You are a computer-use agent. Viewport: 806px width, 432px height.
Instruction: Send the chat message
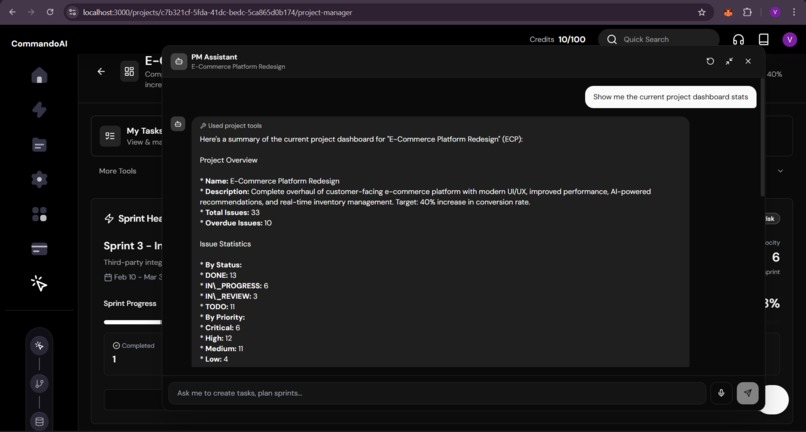click(747, 393)
